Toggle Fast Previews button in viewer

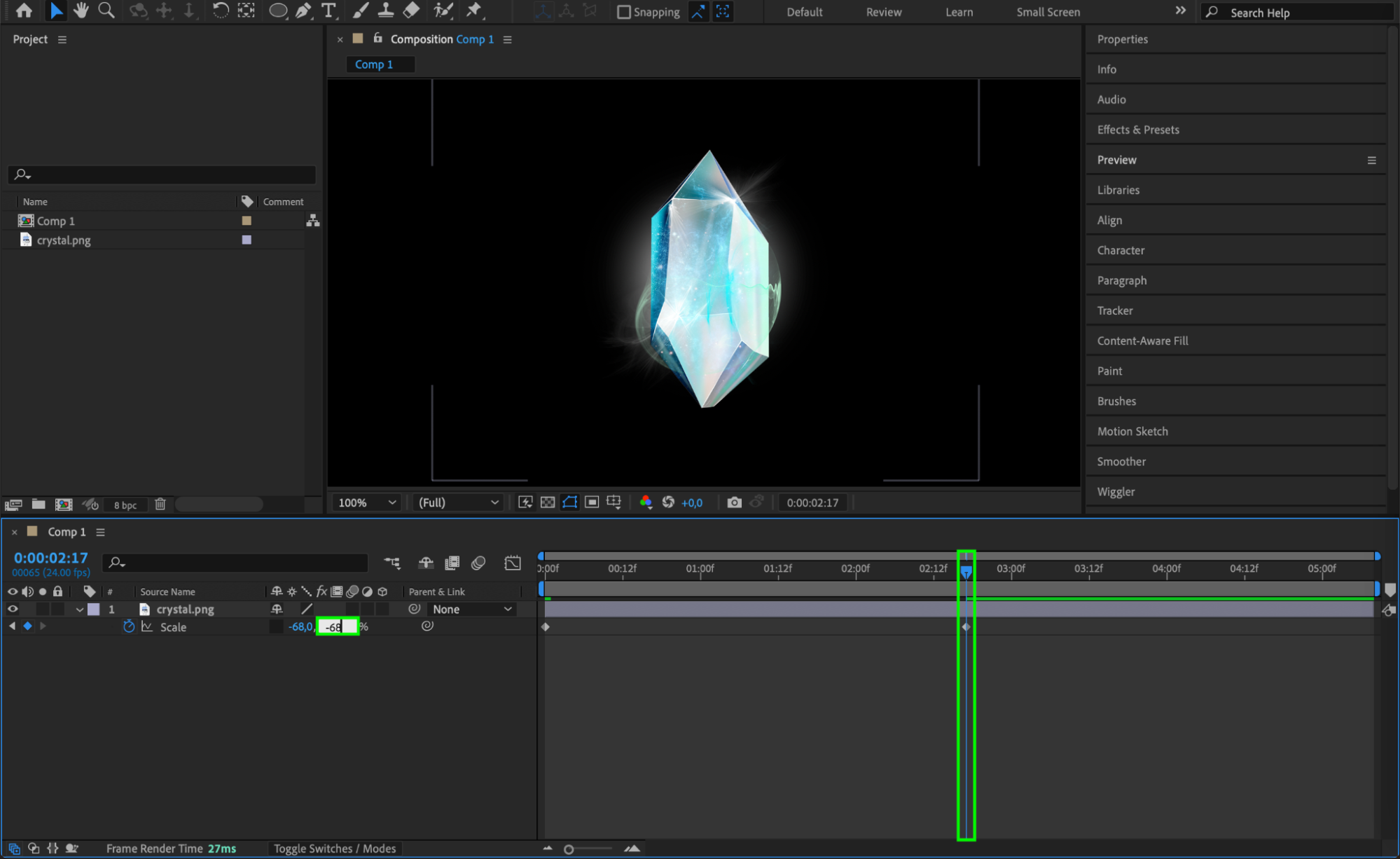point(525,502)
